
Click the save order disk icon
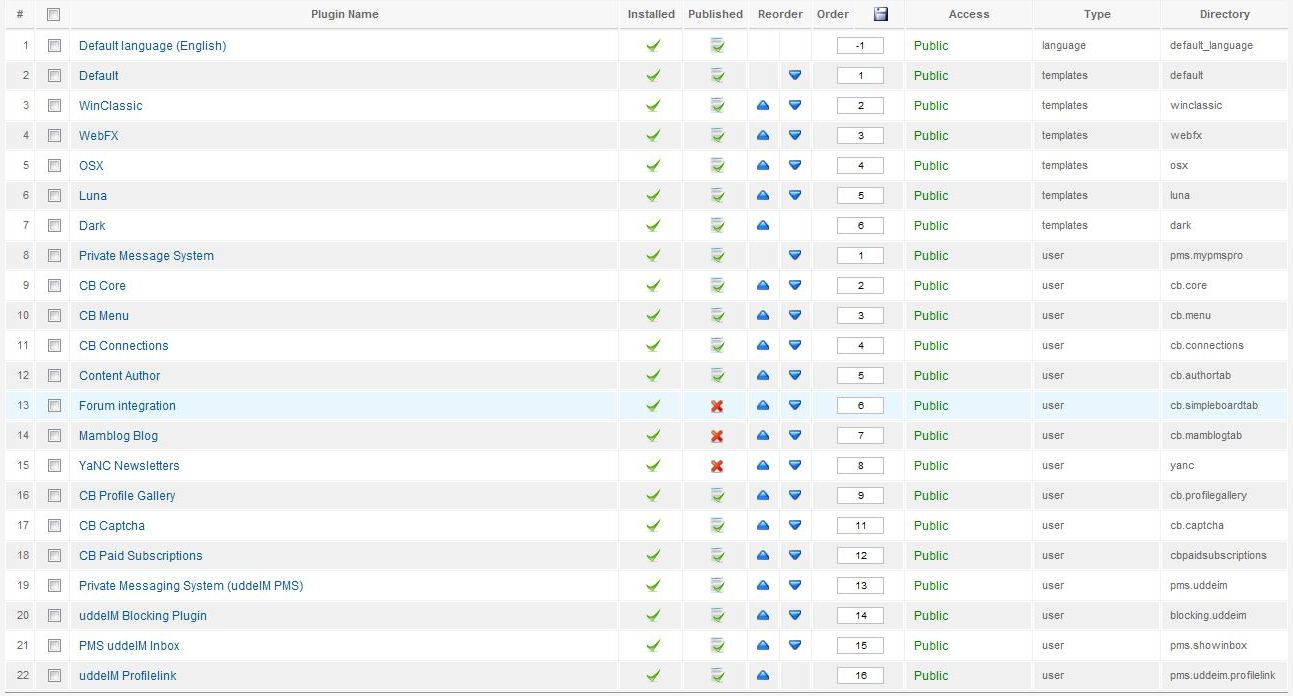click(x=881, y=14)
